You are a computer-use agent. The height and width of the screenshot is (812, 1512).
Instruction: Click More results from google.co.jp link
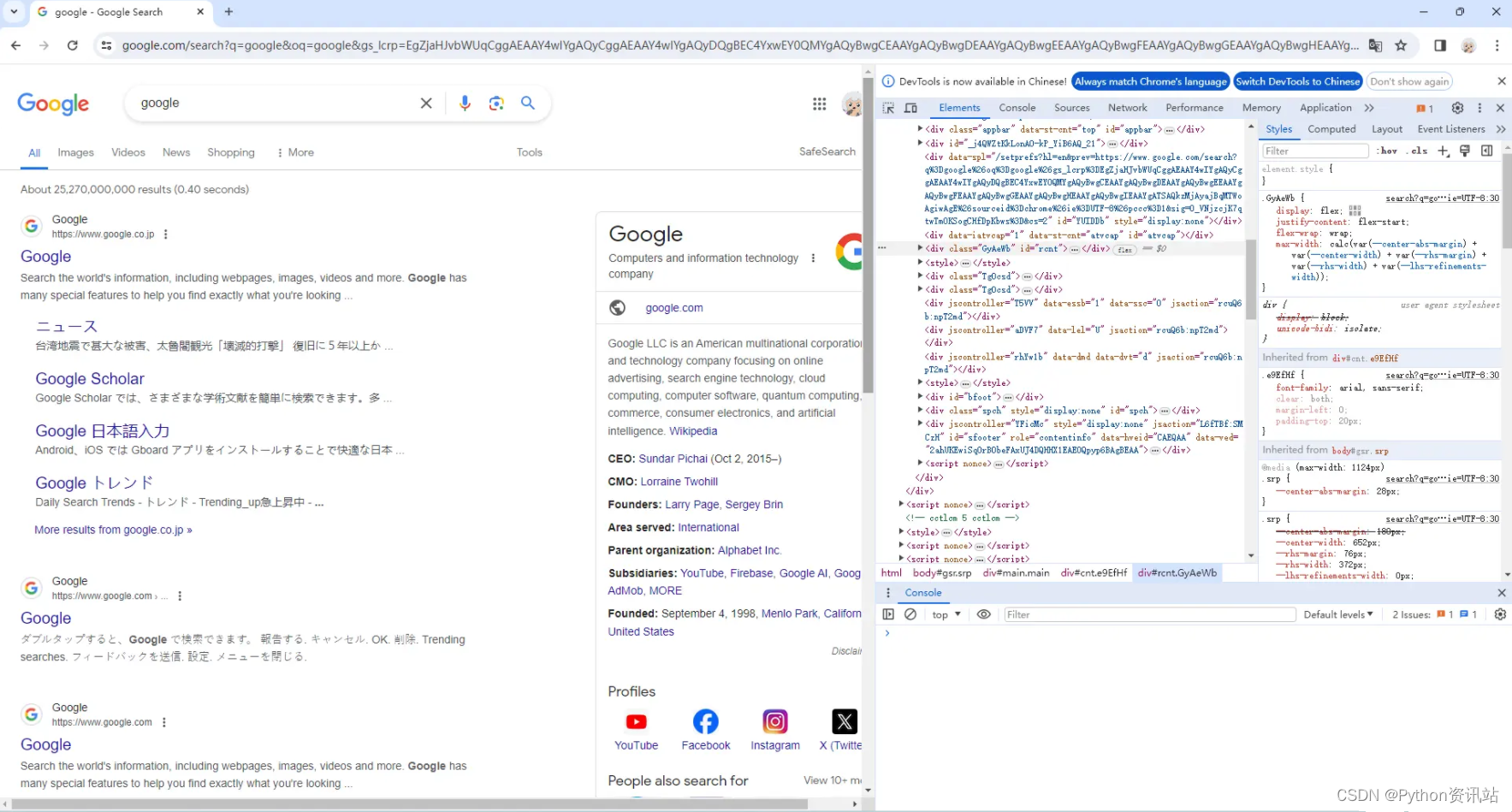[x=113, y=530]
